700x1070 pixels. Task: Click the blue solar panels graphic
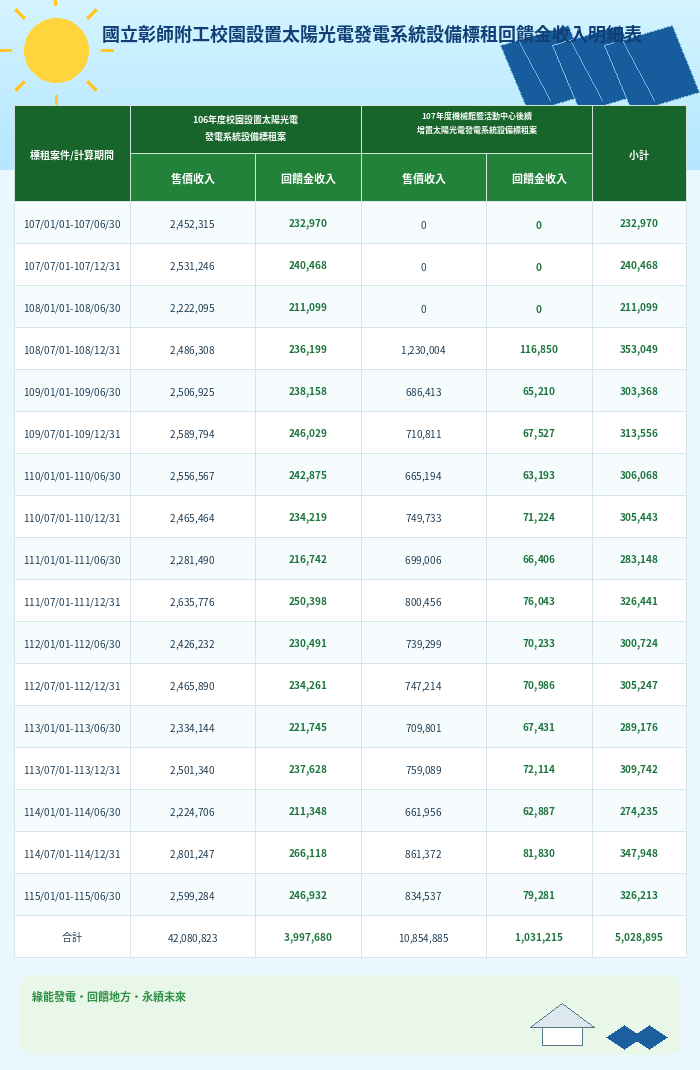(600, 66)
